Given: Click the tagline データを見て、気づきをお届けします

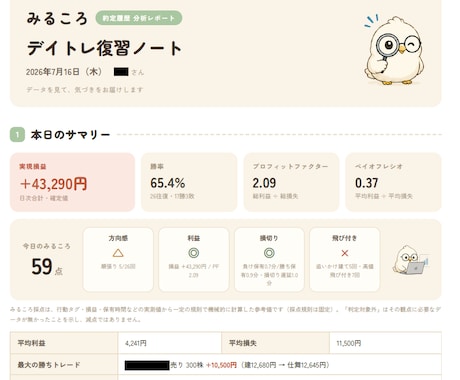Looking at the screenshot, I should (x=85, y=90).
